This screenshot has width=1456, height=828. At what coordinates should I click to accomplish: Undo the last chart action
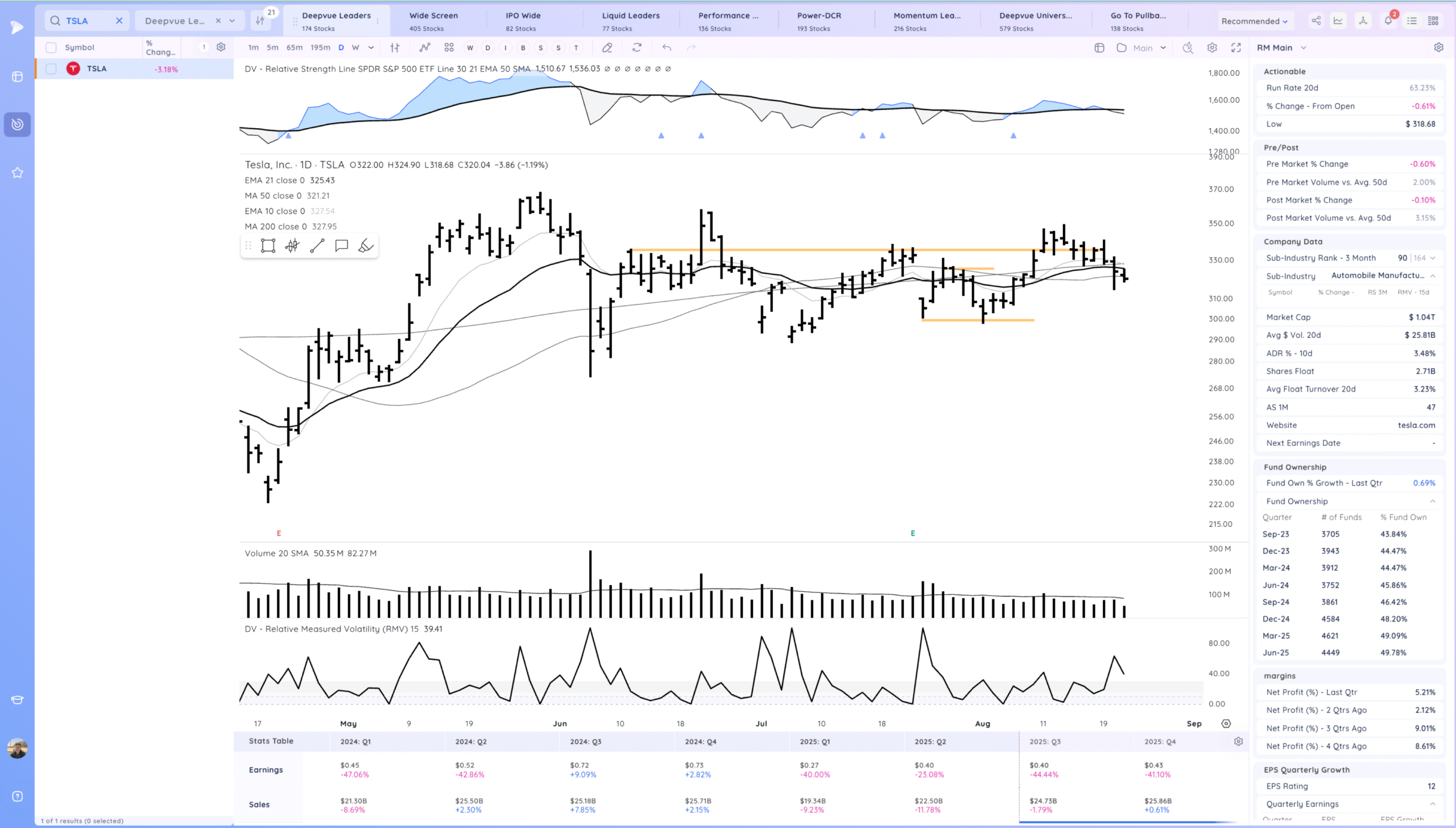[667, 47]
